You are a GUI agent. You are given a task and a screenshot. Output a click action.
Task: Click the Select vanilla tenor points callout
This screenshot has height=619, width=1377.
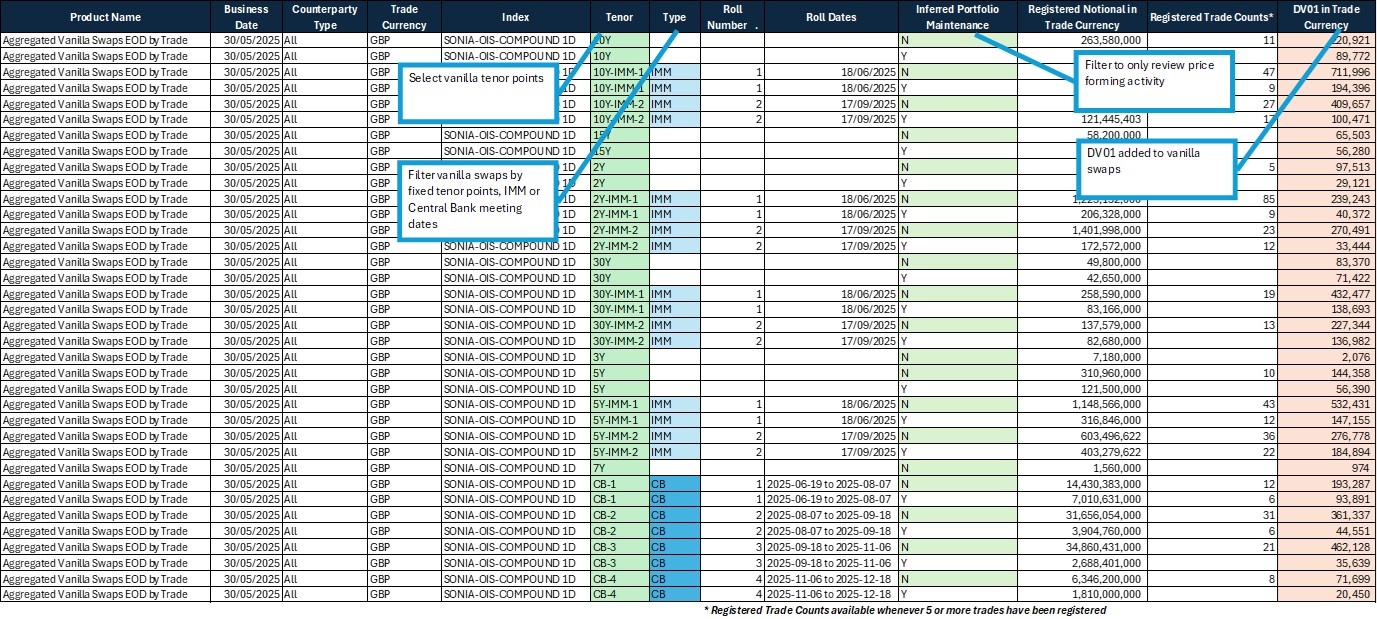[477, 90]
